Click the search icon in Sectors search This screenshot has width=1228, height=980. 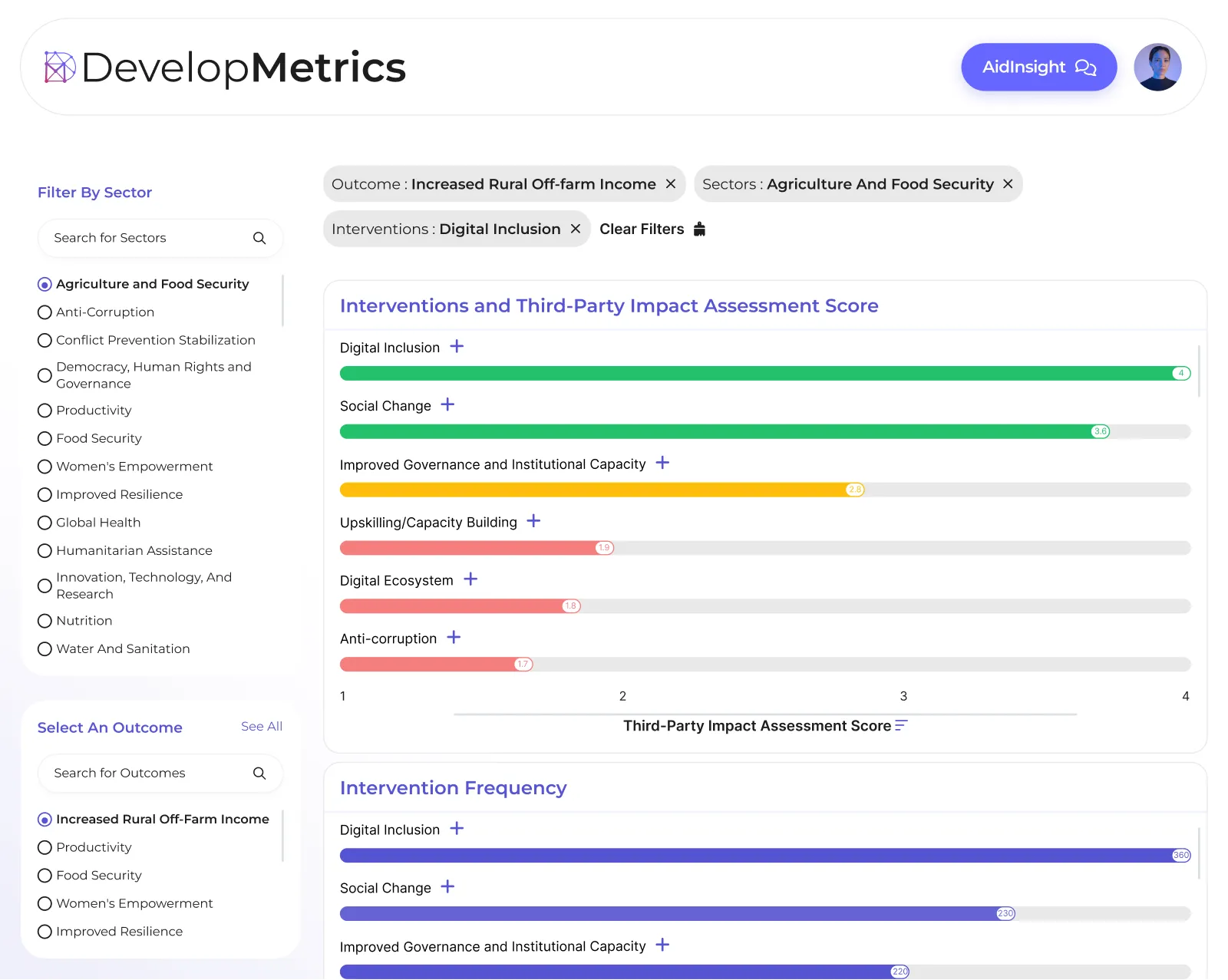(x=259, y=238)
